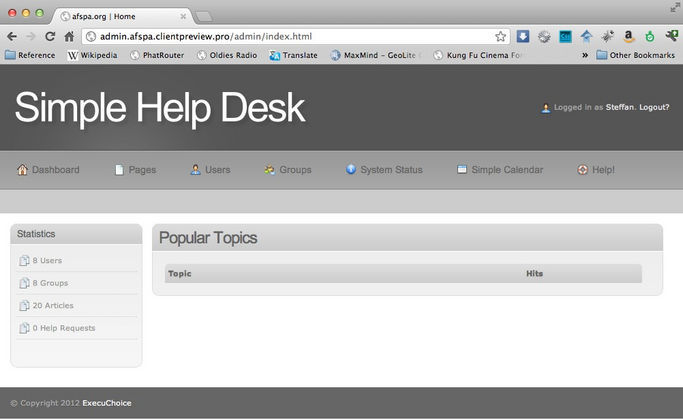This screenshot has height=420, width=683.
Task: Click the Logout link
Action: pos(654,107)
